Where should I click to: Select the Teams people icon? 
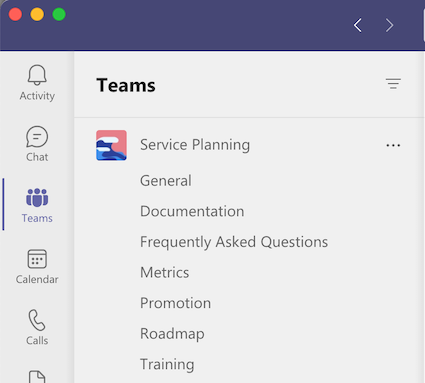click(37, 197)
